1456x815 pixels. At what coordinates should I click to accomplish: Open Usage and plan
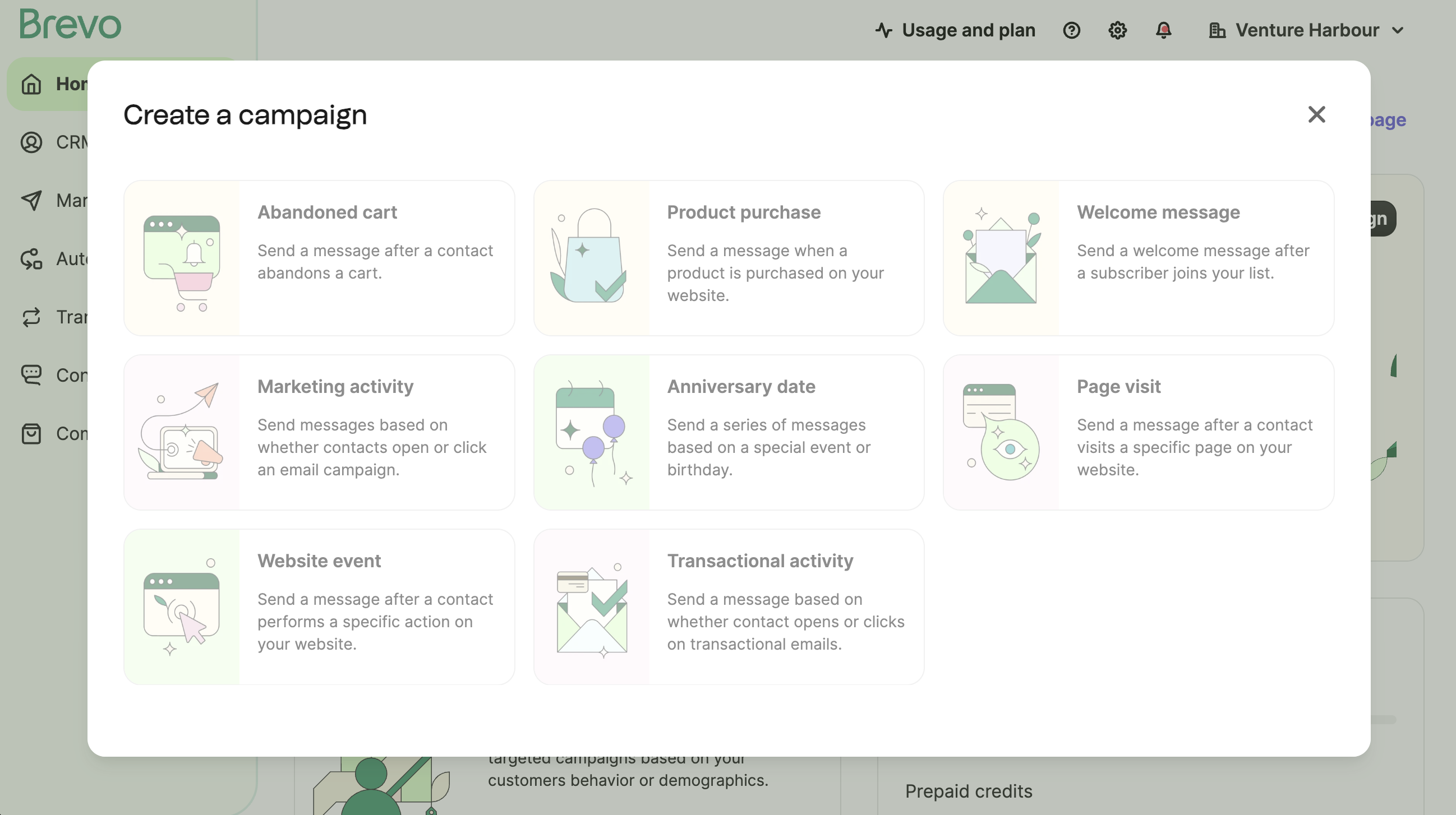pyautogui.click(x=955, y=30)
